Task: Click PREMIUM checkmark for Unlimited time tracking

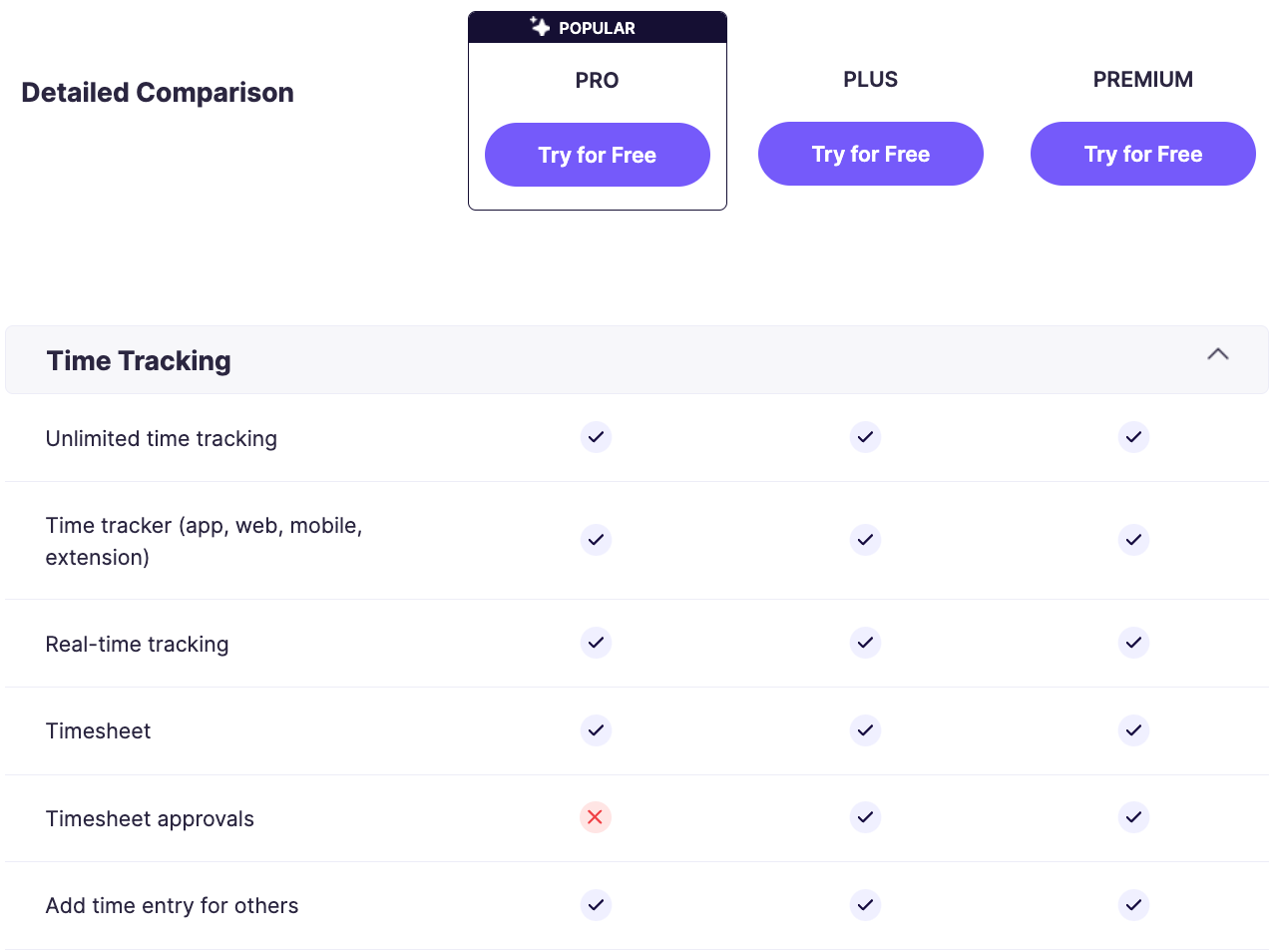Action: pyautogui.click(x=1133, y=437)
